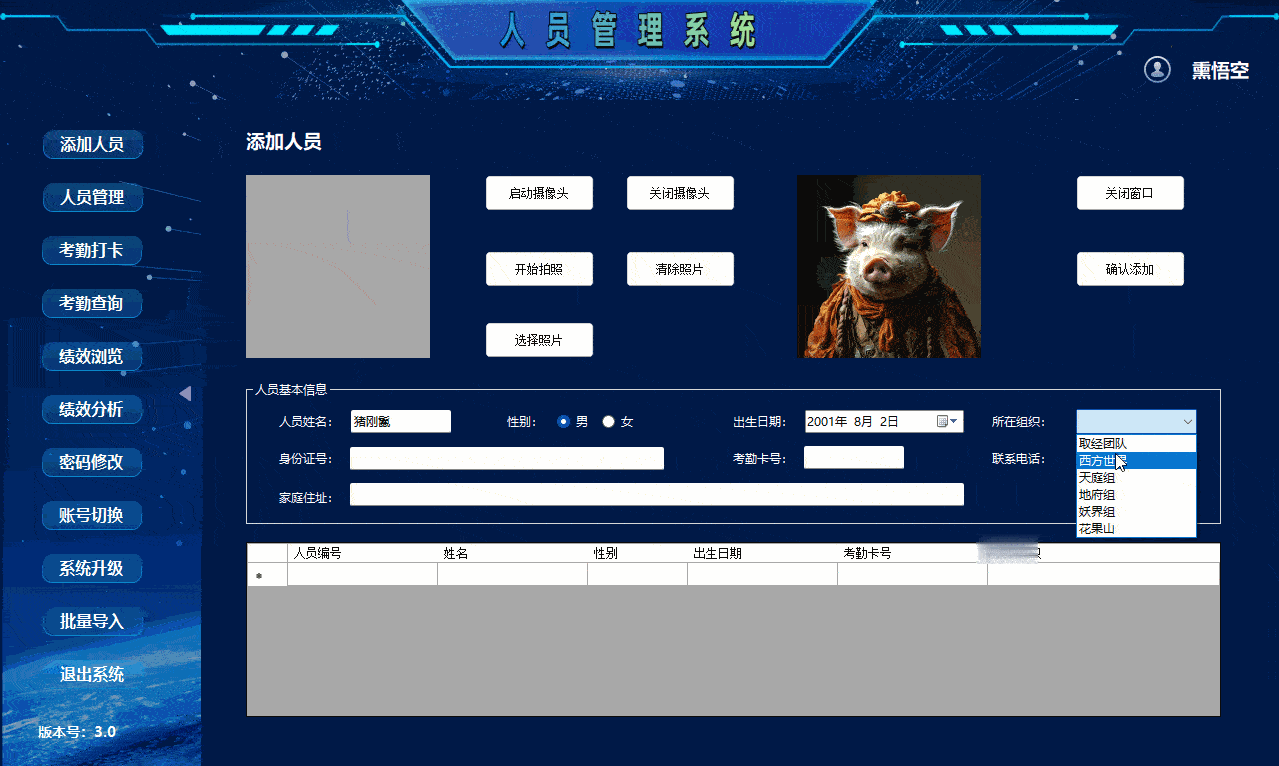The image size is (1279, 766).
Task: Click the 人员编号 column header
Action: pyautogui.click(x=362, y=553)
